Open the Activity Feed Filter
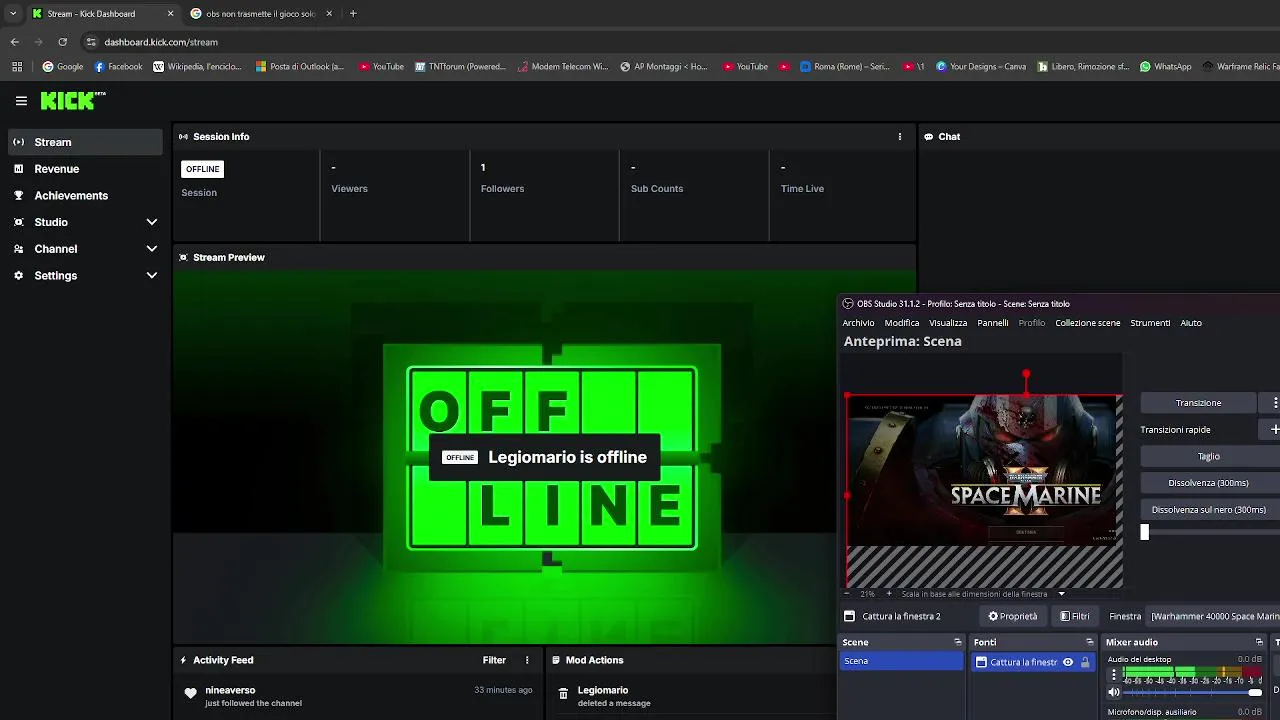1280x720 pixels. click(x=494, y=660)
